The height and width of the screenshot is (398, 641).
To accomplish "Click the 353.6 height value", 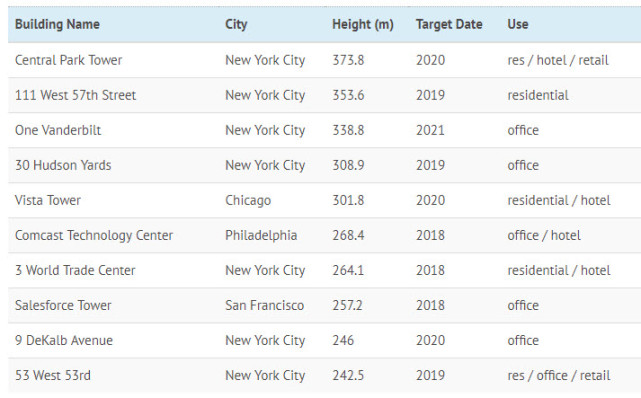I will (x=348, y=95).
